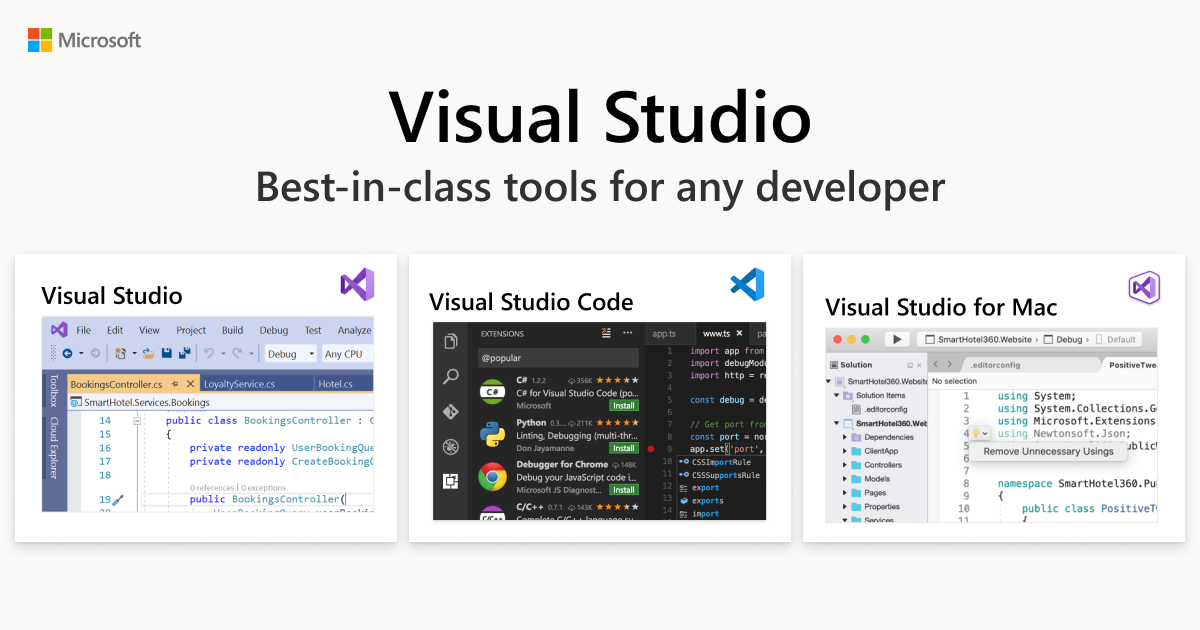Click the lightbulb quick-fix icon on line 4
The width and height of the screenshot is (1200, 630).
coord(975,433)
